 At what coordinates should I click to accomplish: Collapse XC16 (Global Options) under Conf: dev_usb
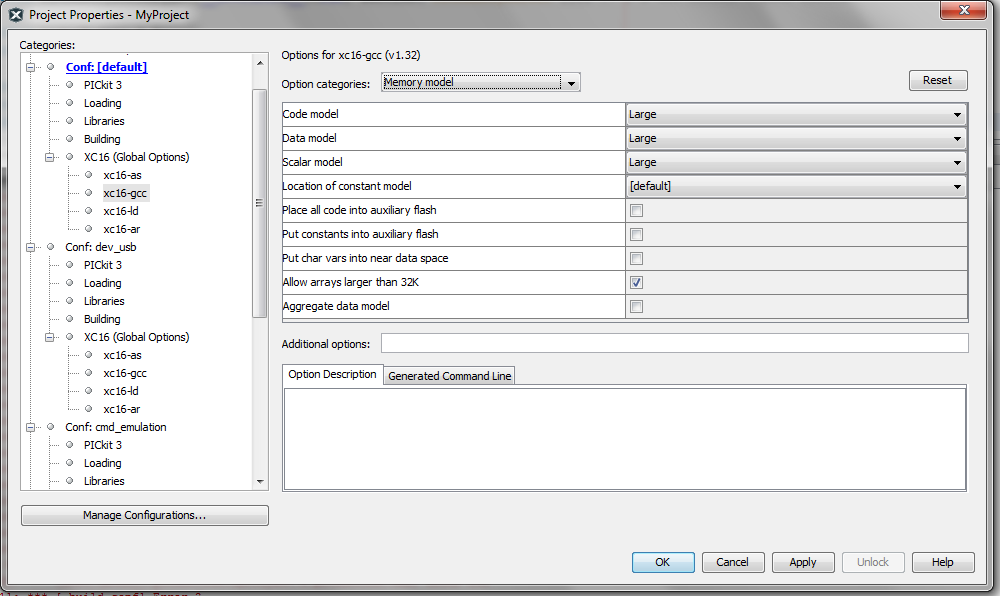[x=49, y=337]
